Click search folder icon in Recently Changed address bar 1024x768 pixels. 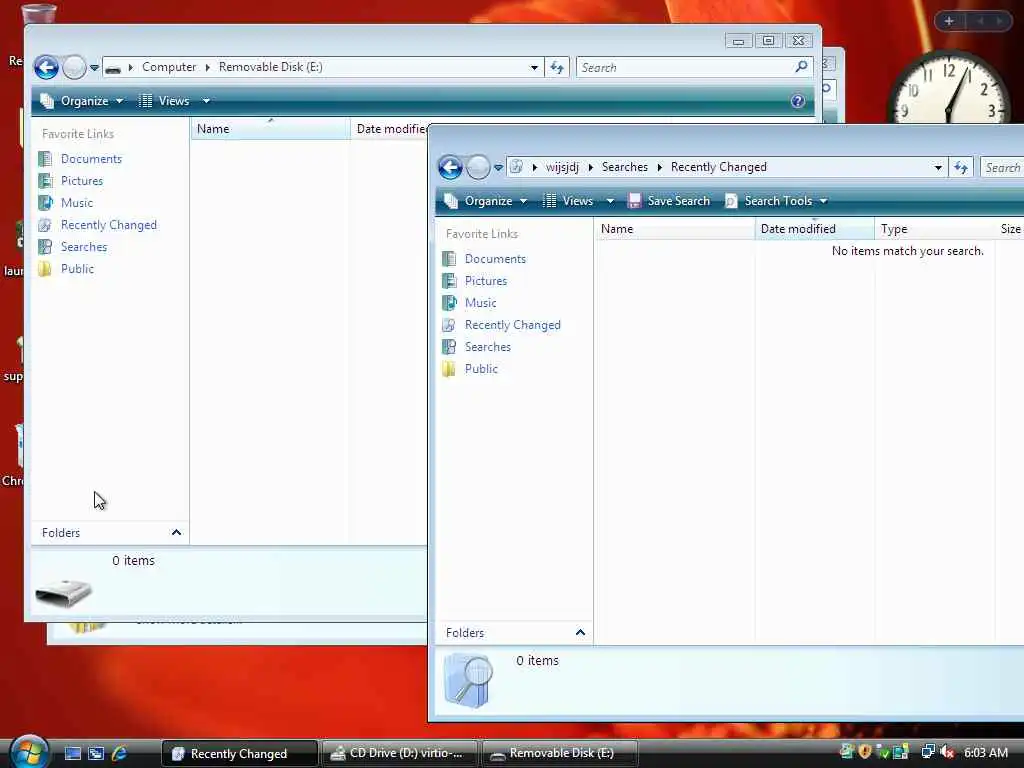[x=517, y=167]
